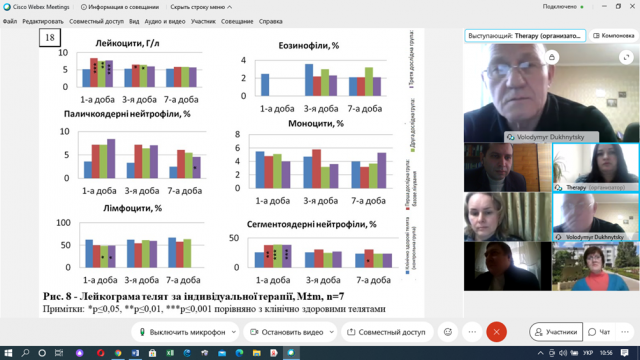640x360 pixels.
Task: Stop video with Остановить видео
Action: [x=287, y=332]
